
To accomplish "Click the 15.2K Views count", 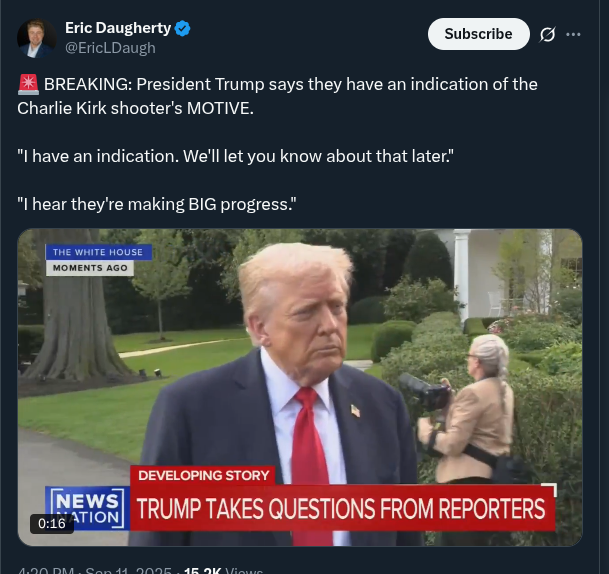I will (x=223, y=571).
